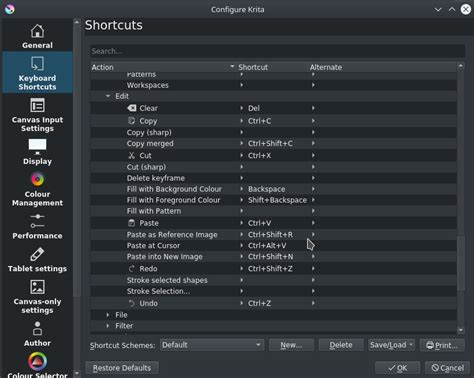Select the Copy merged row
Viewport: 474px width, 378px height.
coord(274,143)
